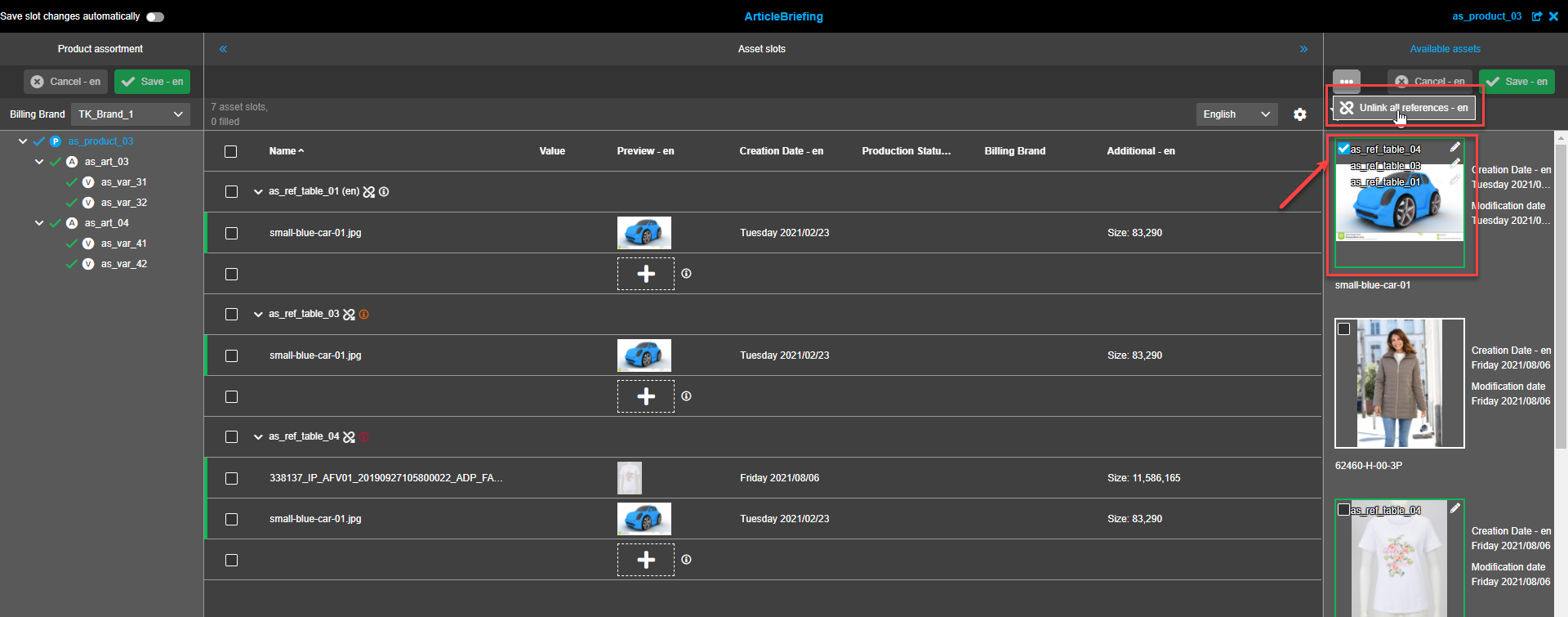Click right double-arrow in Asset slots header
1568x617 pixels.
(x=1303, y=49)
